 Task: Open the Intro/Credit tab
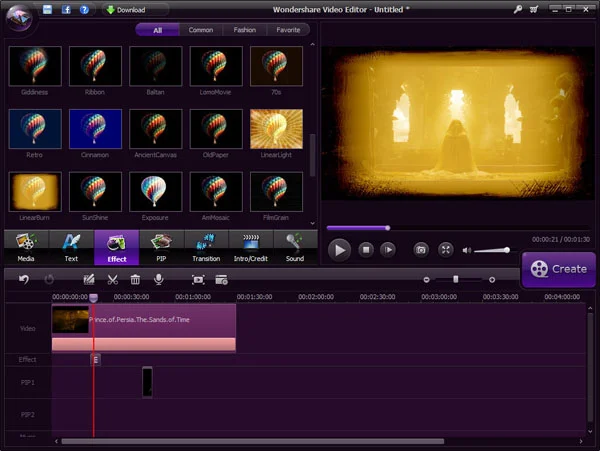[x=251, y=247]
